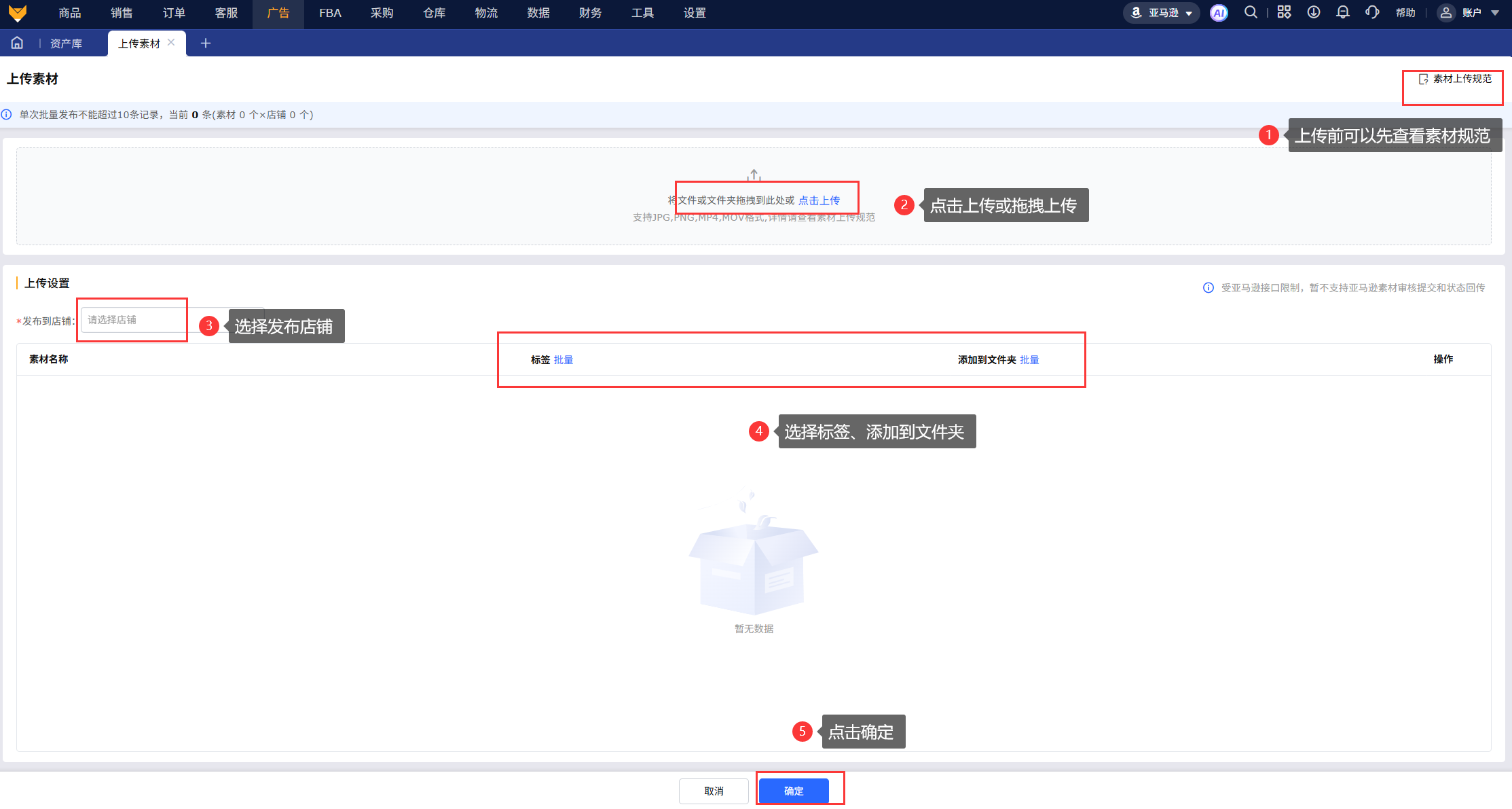Click the customer support headset icon
1512x809 pixels.
(1372, 12)
